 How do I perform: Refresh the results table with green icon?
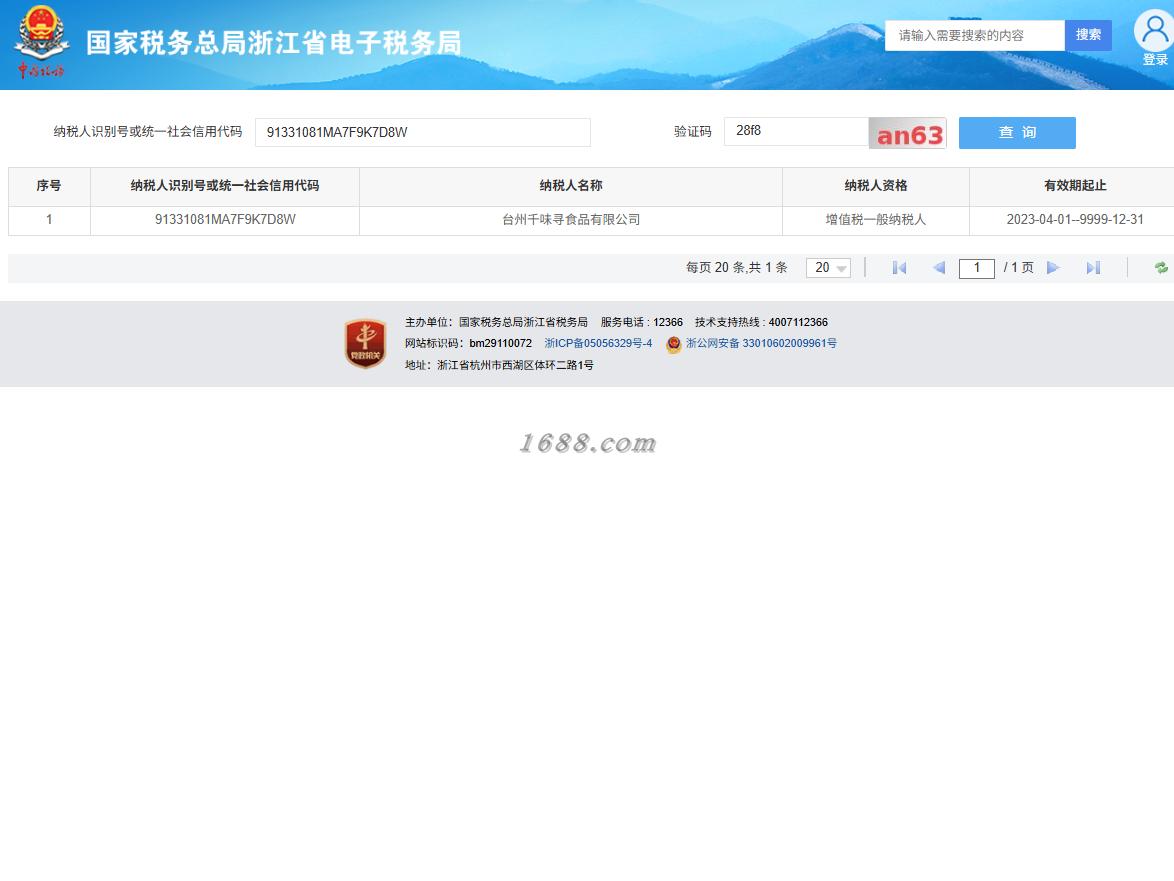(x=1161, y=268)
